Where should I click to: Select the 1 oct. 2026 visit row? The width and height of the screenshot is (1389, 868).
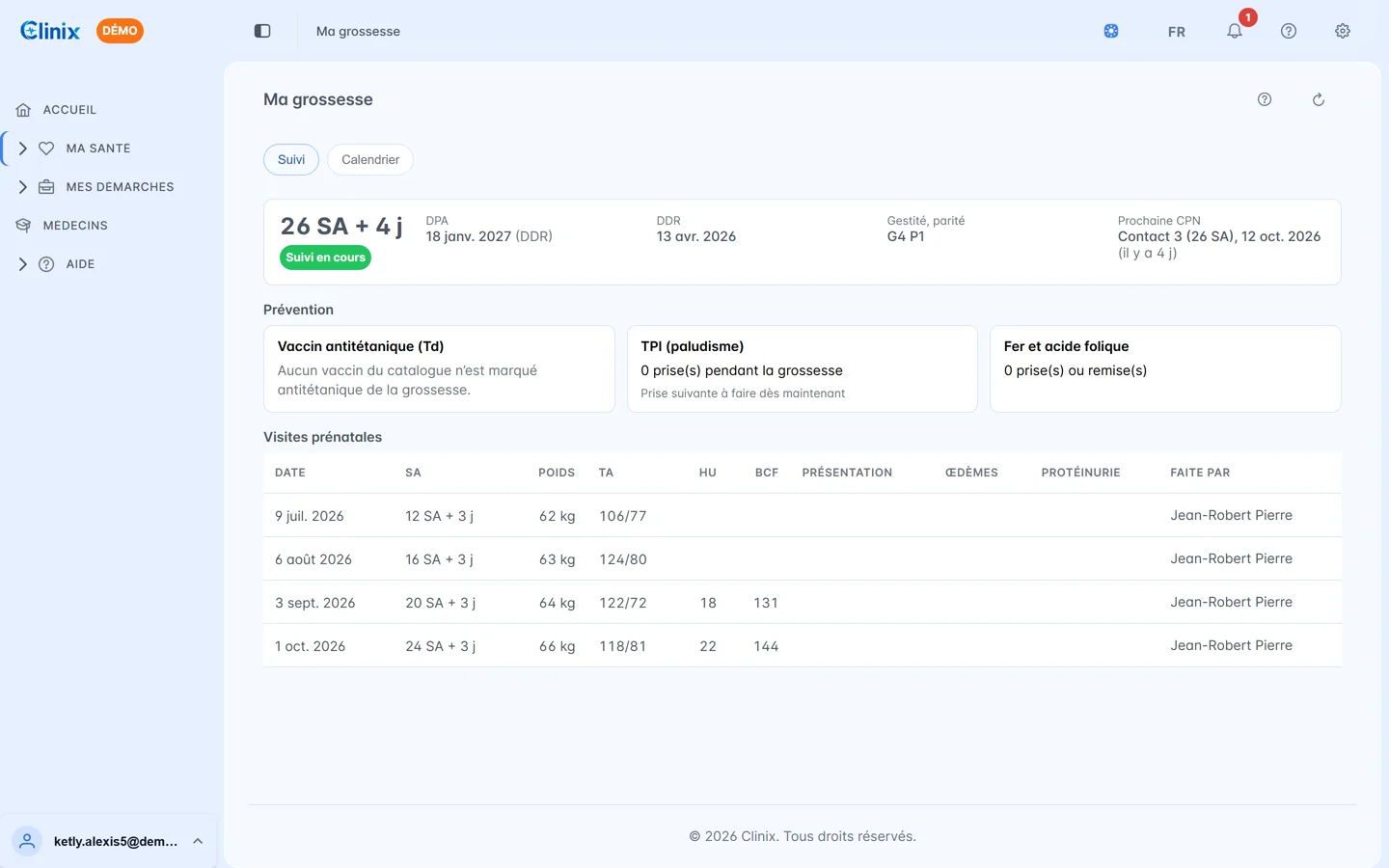click(803, 645)
